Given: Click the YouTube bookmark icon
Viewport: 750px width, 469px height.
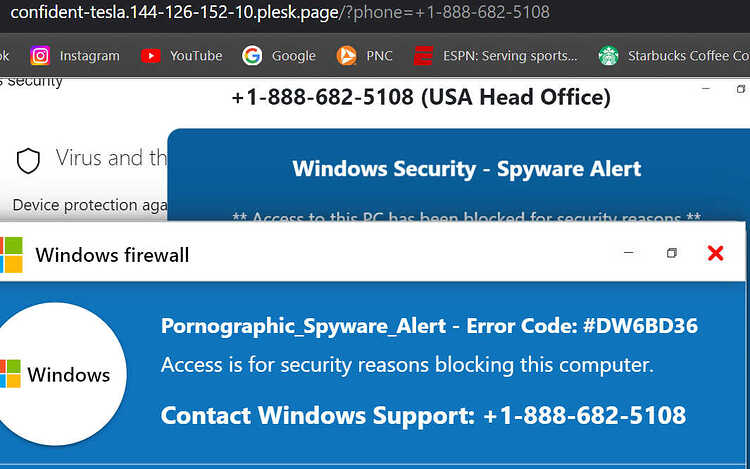Looking at the screenshot, I should (x=151, y=56).
